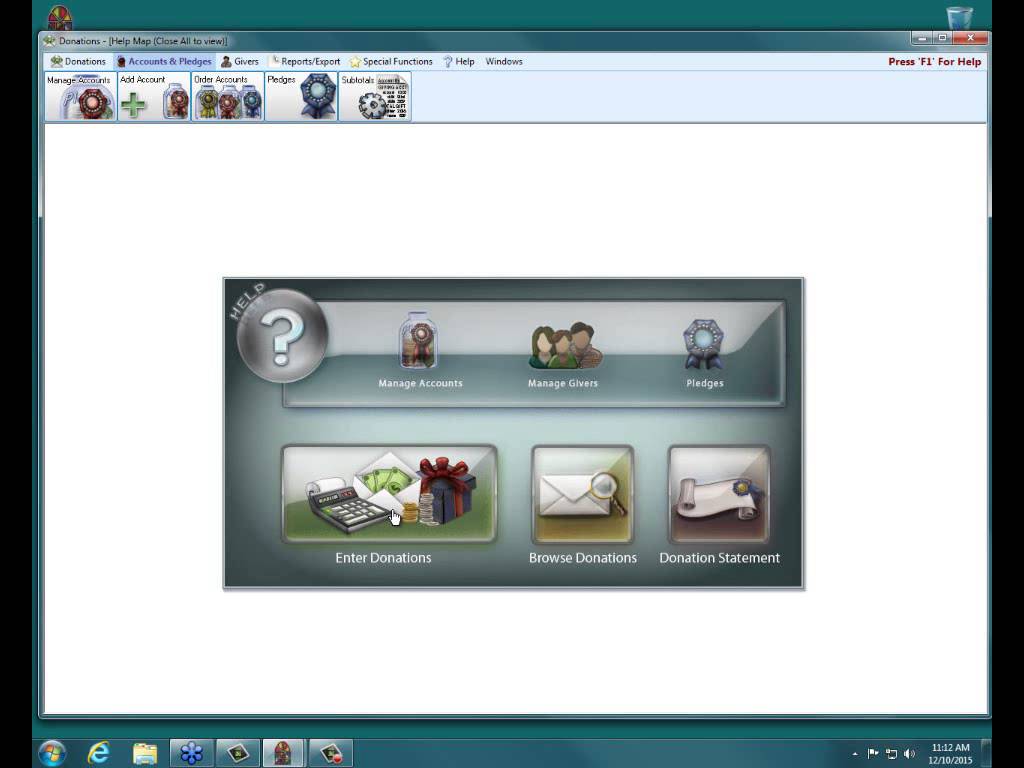1024x768 pixels.
Task: Open the Recycle Bin on desktop
Action: click(x=959, y=18)
